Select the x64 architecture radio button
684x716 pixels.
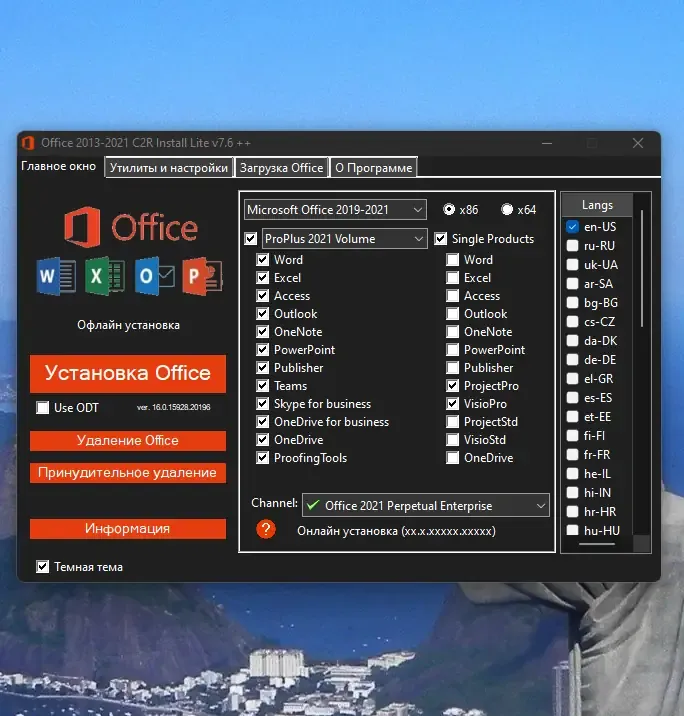[507, 210]
